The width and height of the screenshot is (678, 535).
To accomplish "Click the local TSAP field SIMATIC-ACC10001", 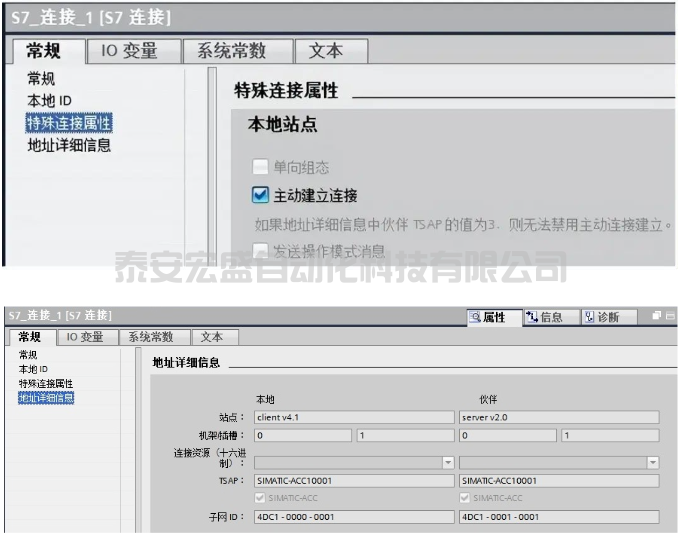I will coord(354,481).
